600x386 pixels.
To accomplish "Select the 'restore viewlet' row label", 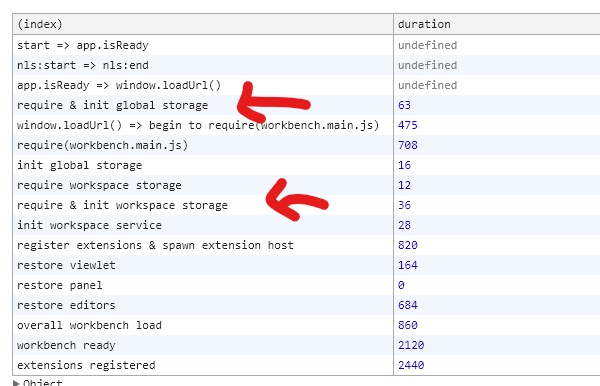I will pyautogui.click(x=66, y=265).
